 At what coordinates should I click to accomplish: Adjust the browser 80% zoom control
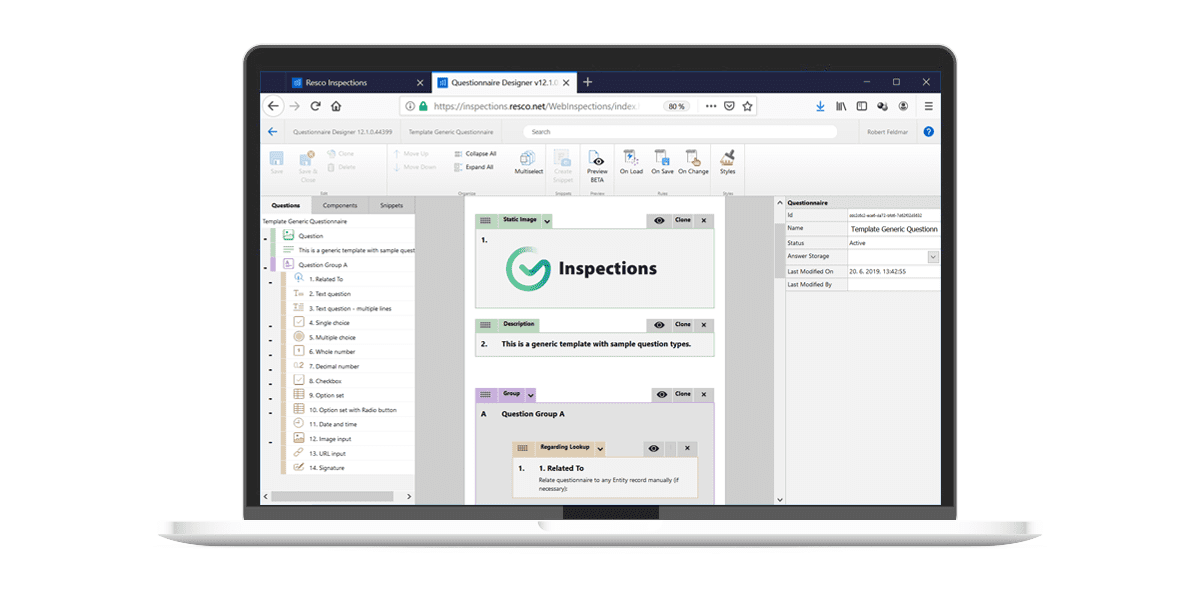tap(677, 105)
